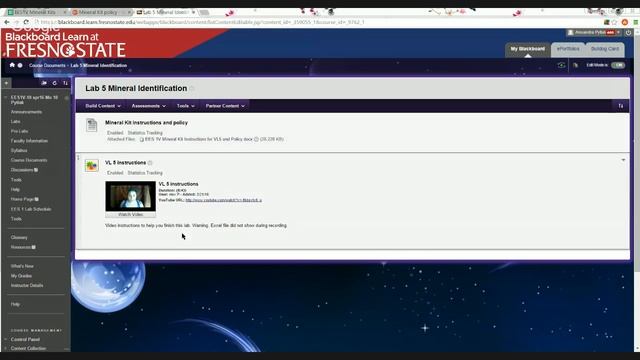Open Course Documents in the sidebar
The width and height of the screenshot is (640, 360).
29,160
